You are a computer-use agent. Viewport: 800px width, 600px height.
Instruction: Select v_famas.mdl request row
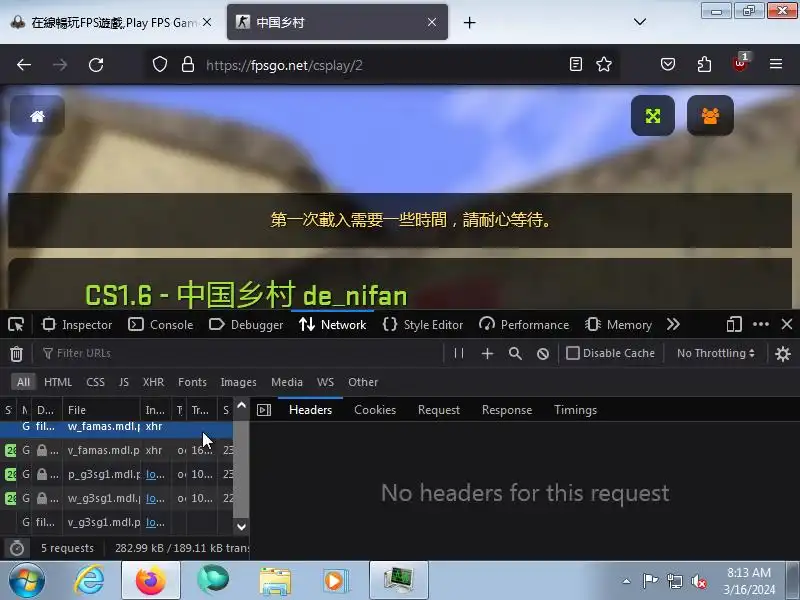[x=117, y=450]
